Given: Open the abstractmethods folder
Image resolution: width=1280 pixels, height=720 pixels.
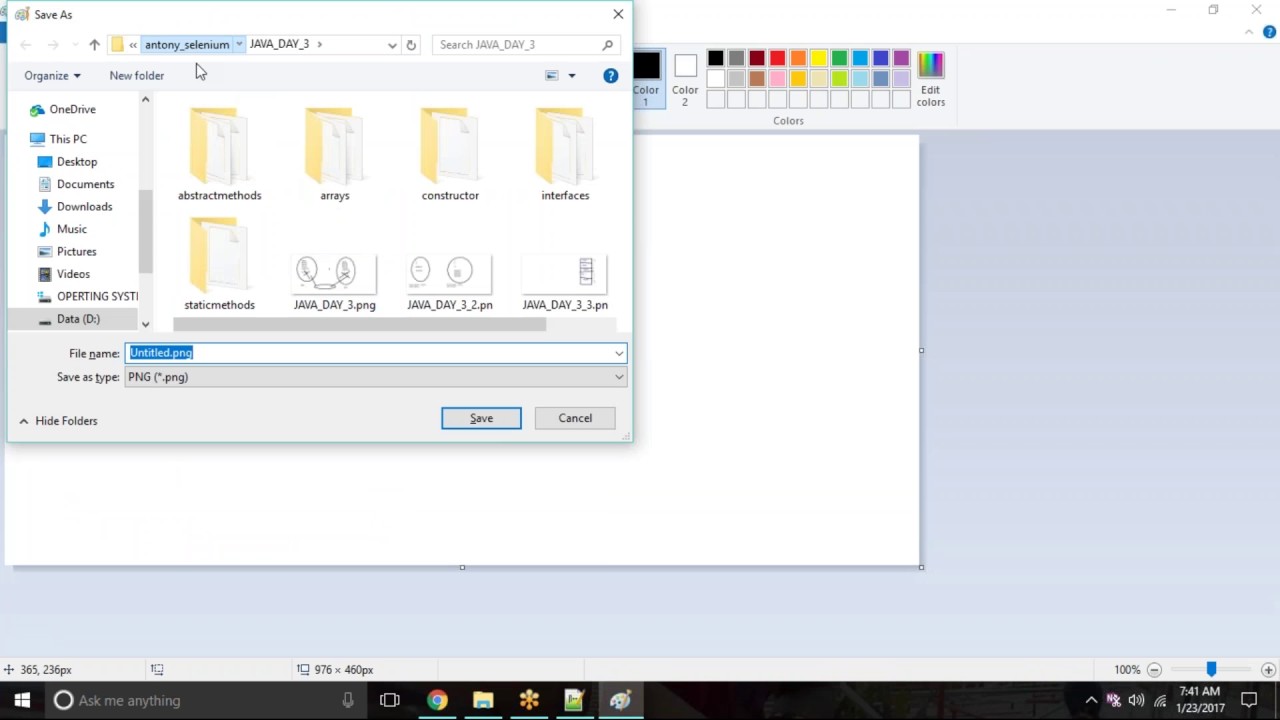Looking at the screenshot, I should [x=219, y=154].
